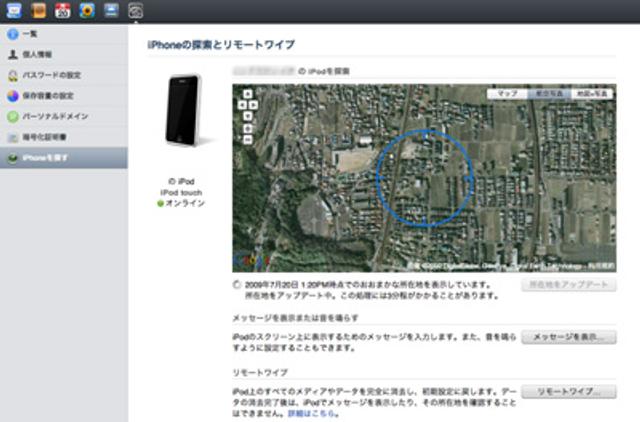This screenshot has height=422, width=640.
Task: Zoom in on the map
Action: click(248, 129)
